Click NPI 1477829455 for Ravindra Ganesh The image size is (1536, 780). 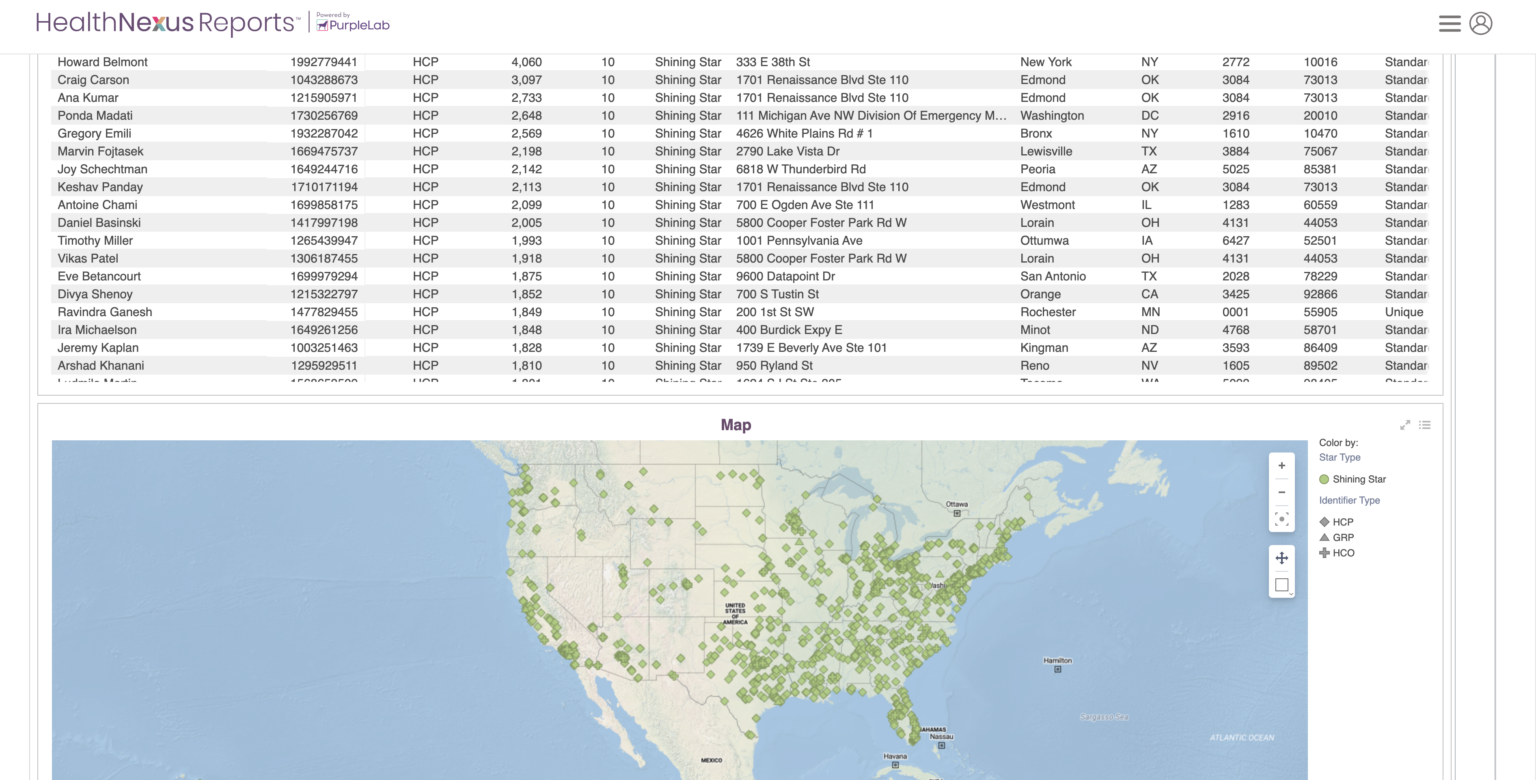324,312
